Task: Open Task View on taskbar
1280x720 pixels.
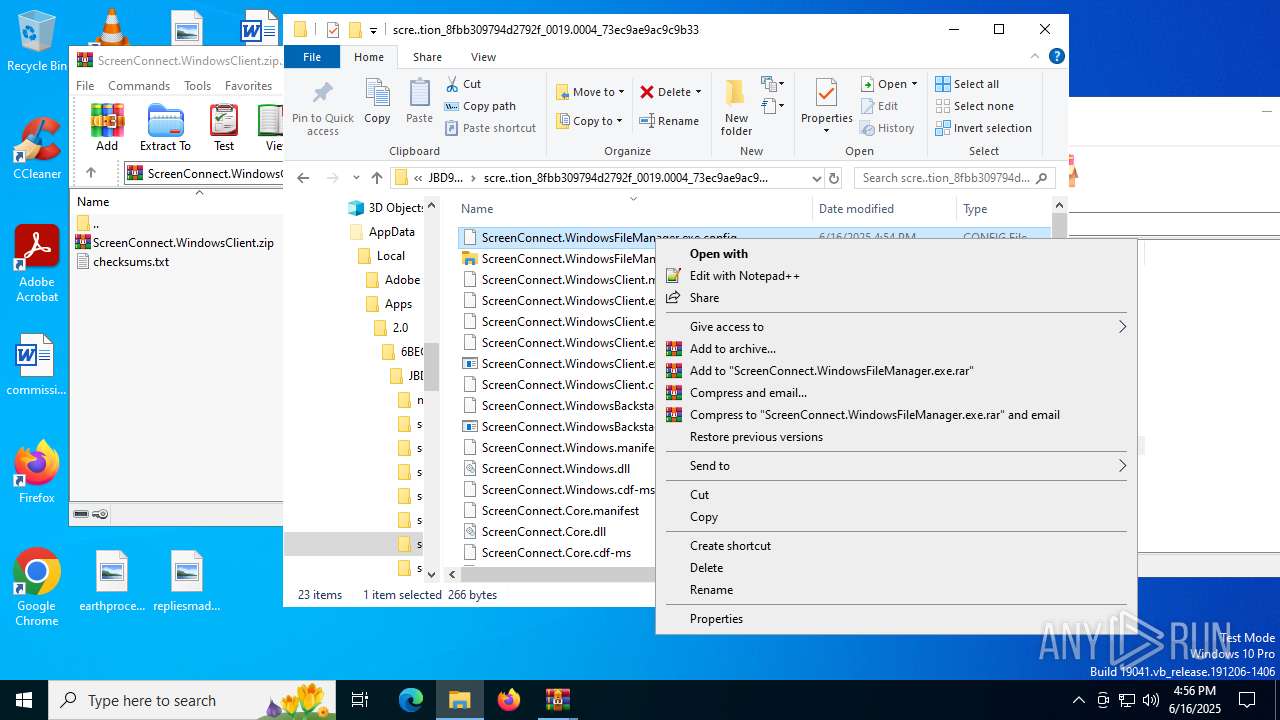Action: click(x=361, y=700)
